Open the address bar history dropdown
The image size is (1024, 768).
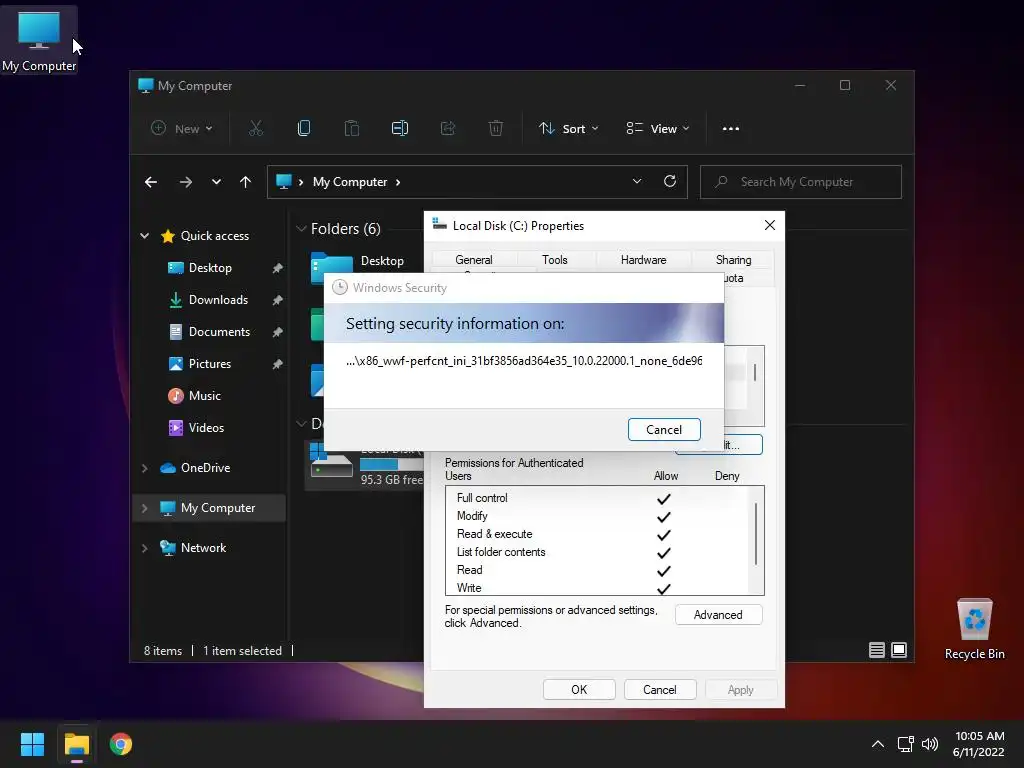pyautogui.click(x=637, y=182)
